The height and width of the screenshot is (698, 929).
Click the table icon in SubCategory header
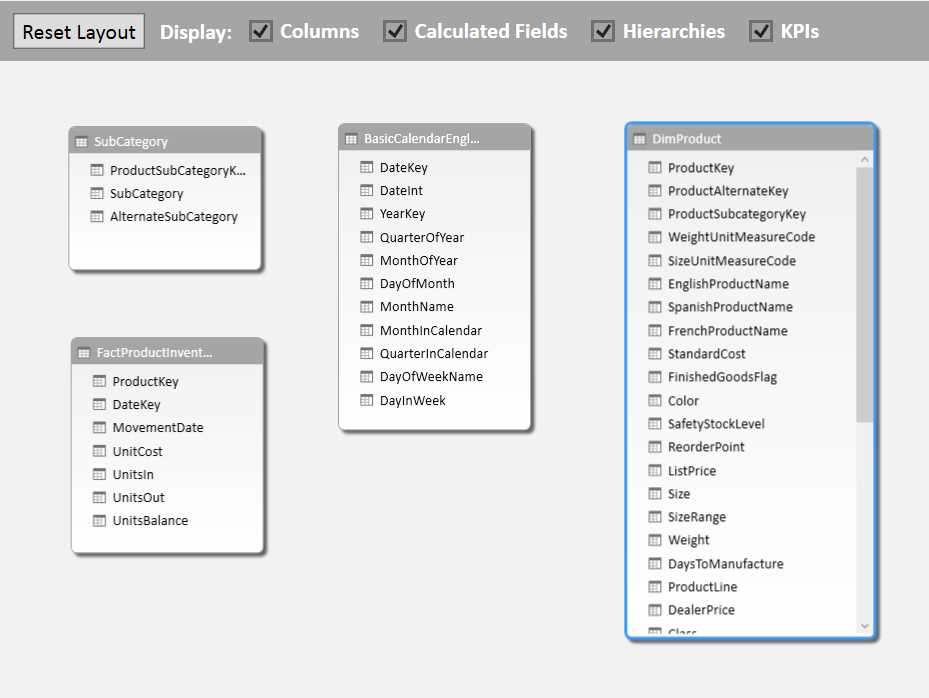[x=81, y=142]
